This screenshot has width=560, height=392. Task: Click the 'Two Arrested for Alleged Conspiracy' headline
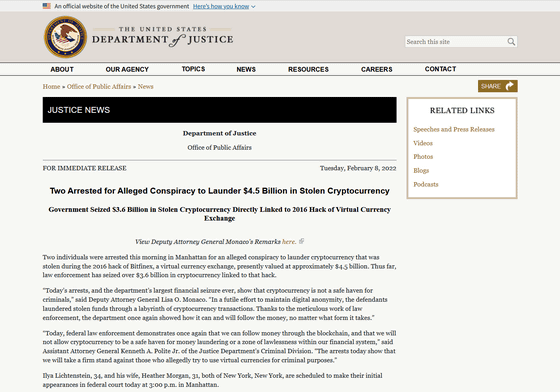(x=220, y=191)
